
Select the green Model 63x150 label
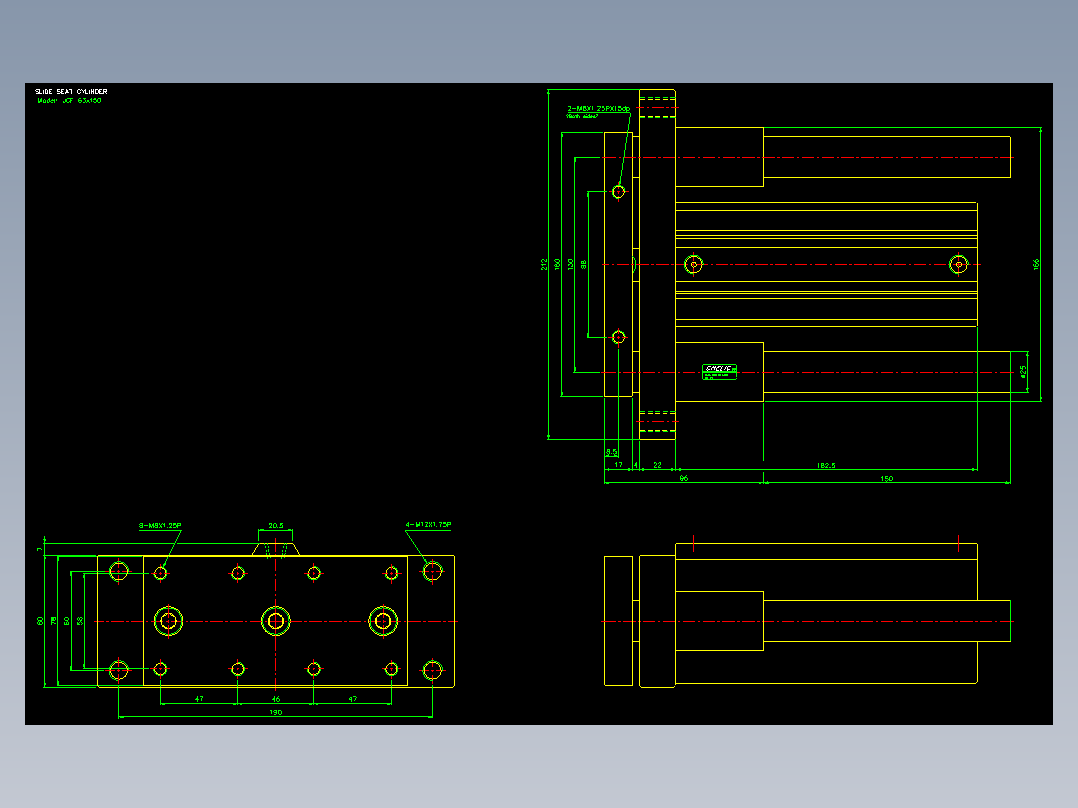69,100
